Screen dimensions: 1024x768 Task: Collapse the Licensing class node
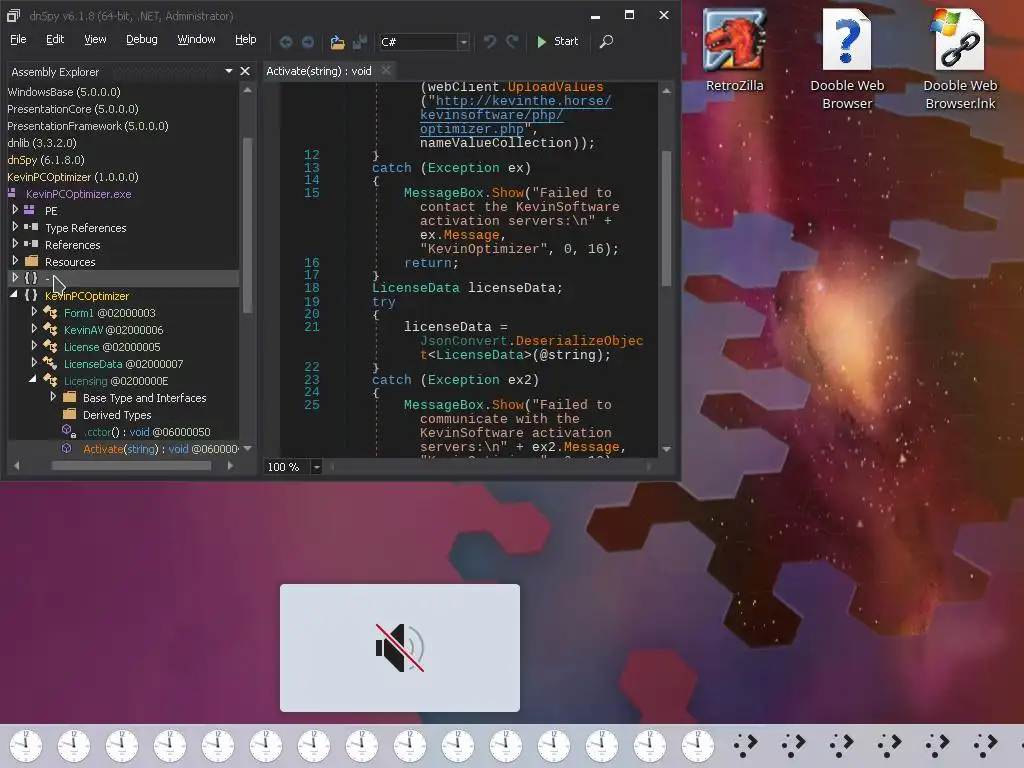(x=33, y=379)
